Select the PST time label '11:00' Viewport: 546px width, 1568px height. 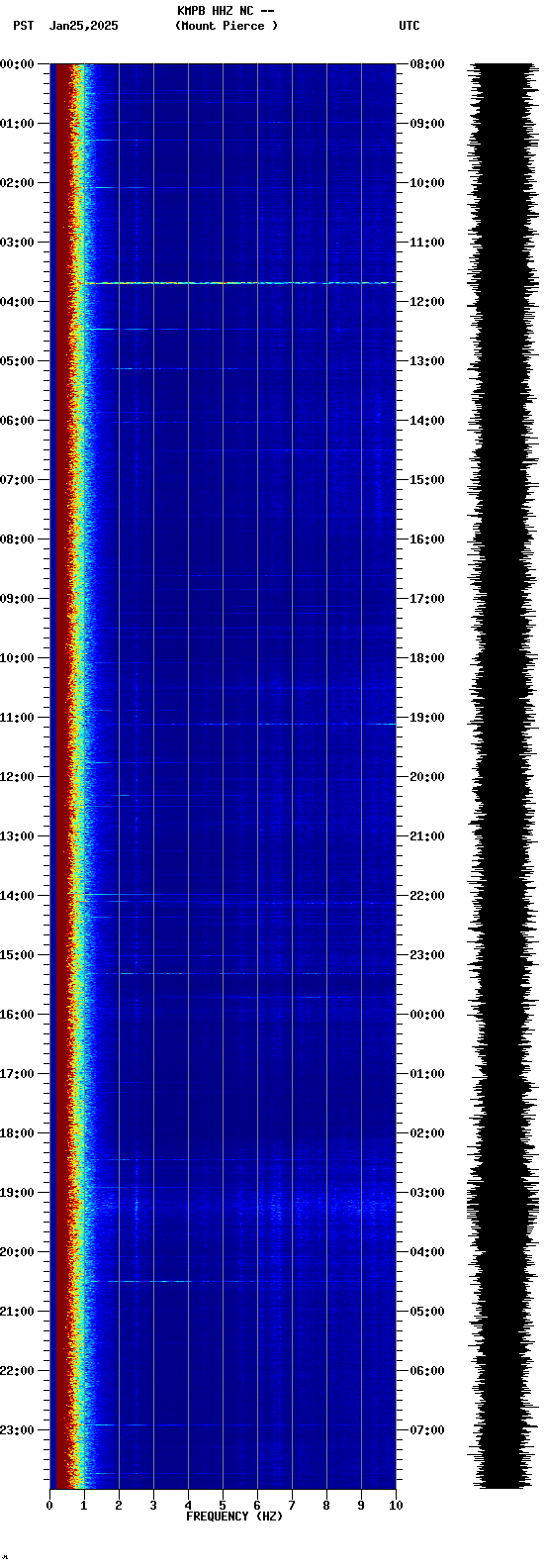tap(17, 718)
